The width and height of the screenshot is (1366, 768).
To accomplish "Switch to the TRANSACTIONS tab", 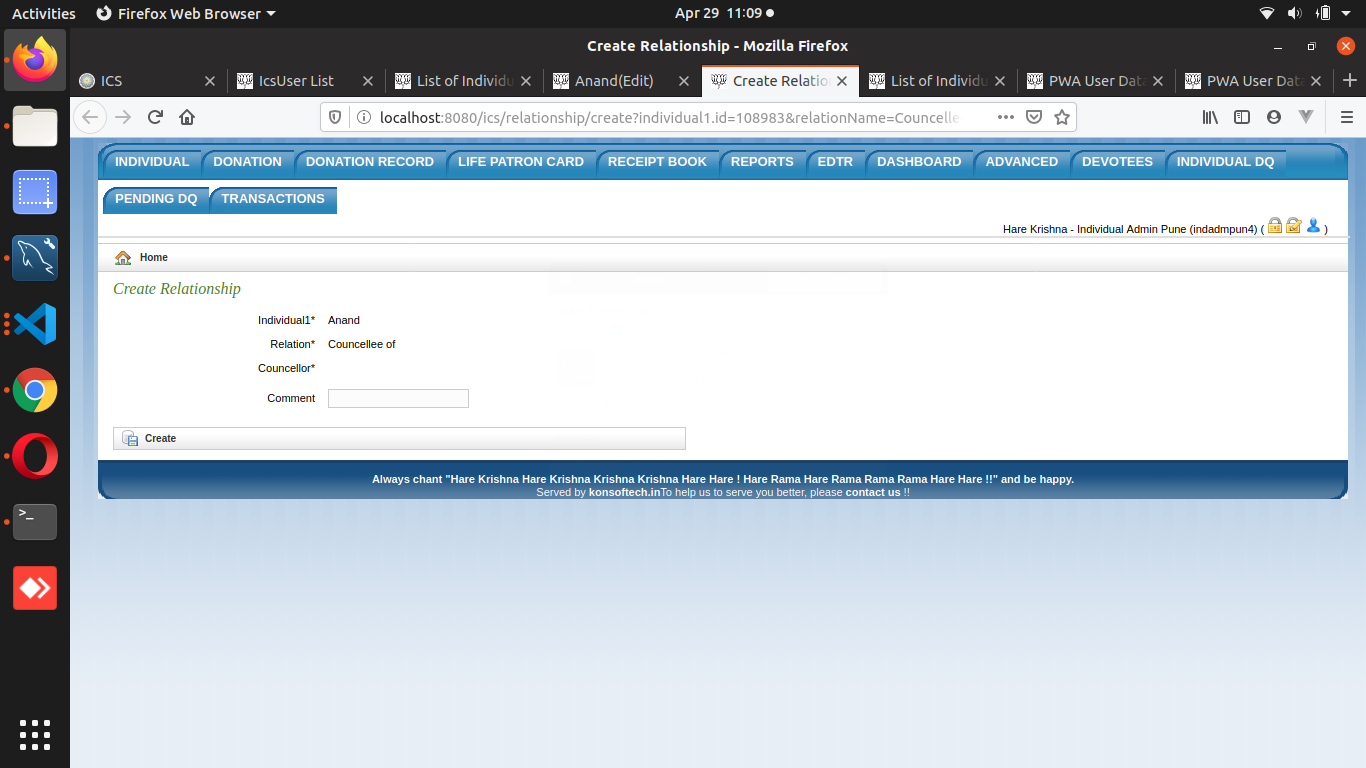I will coord(272,199).
